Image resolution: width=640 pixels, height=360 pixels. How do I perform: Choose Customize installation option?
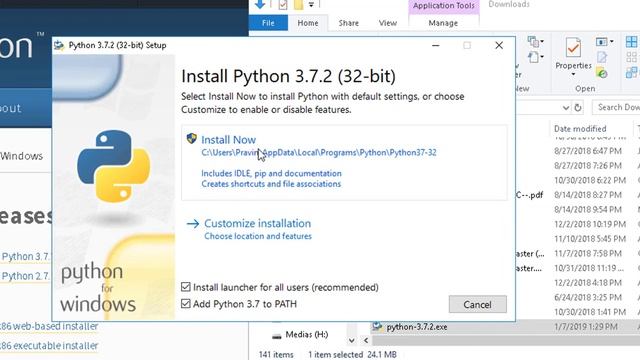coord(258,224)
